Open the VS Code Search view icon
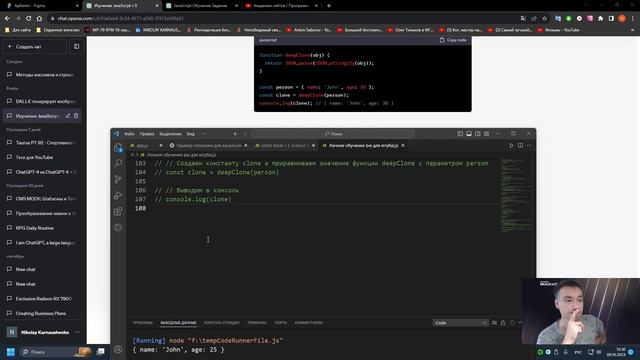640x360 pixels. point(118,163)
